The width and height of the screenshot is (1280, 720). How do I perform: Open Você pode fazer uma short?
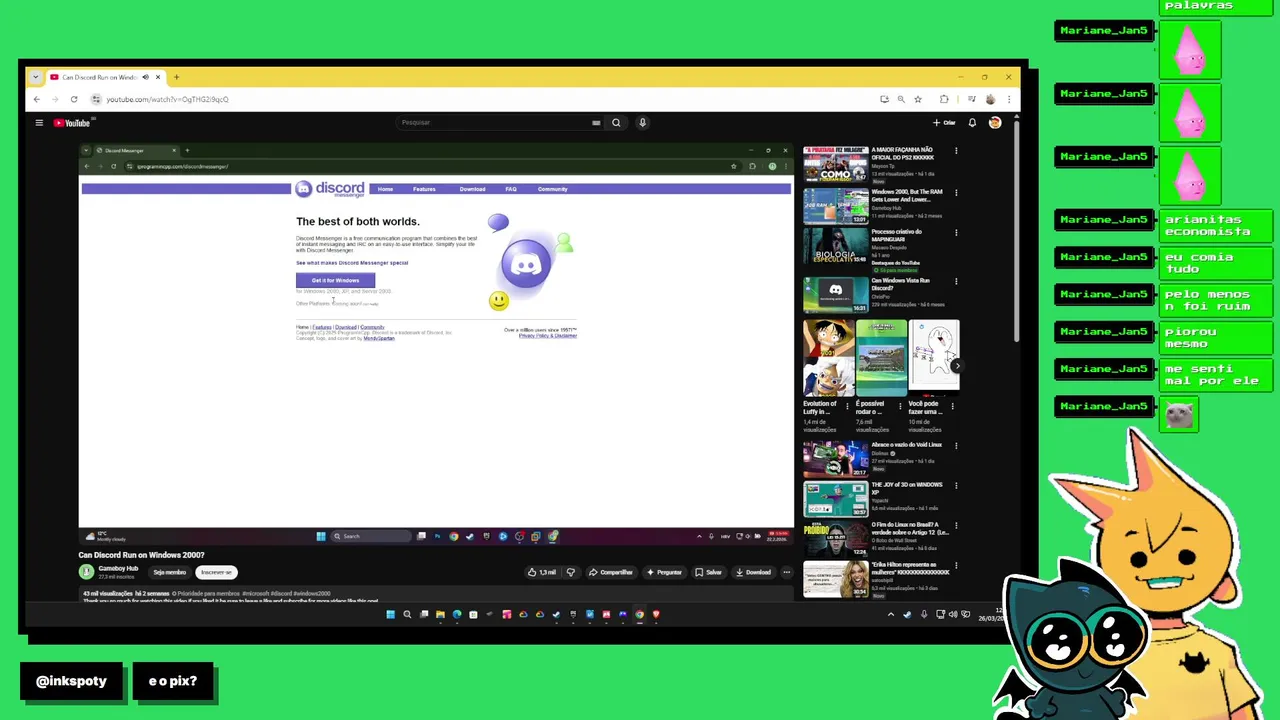point(934,357)
